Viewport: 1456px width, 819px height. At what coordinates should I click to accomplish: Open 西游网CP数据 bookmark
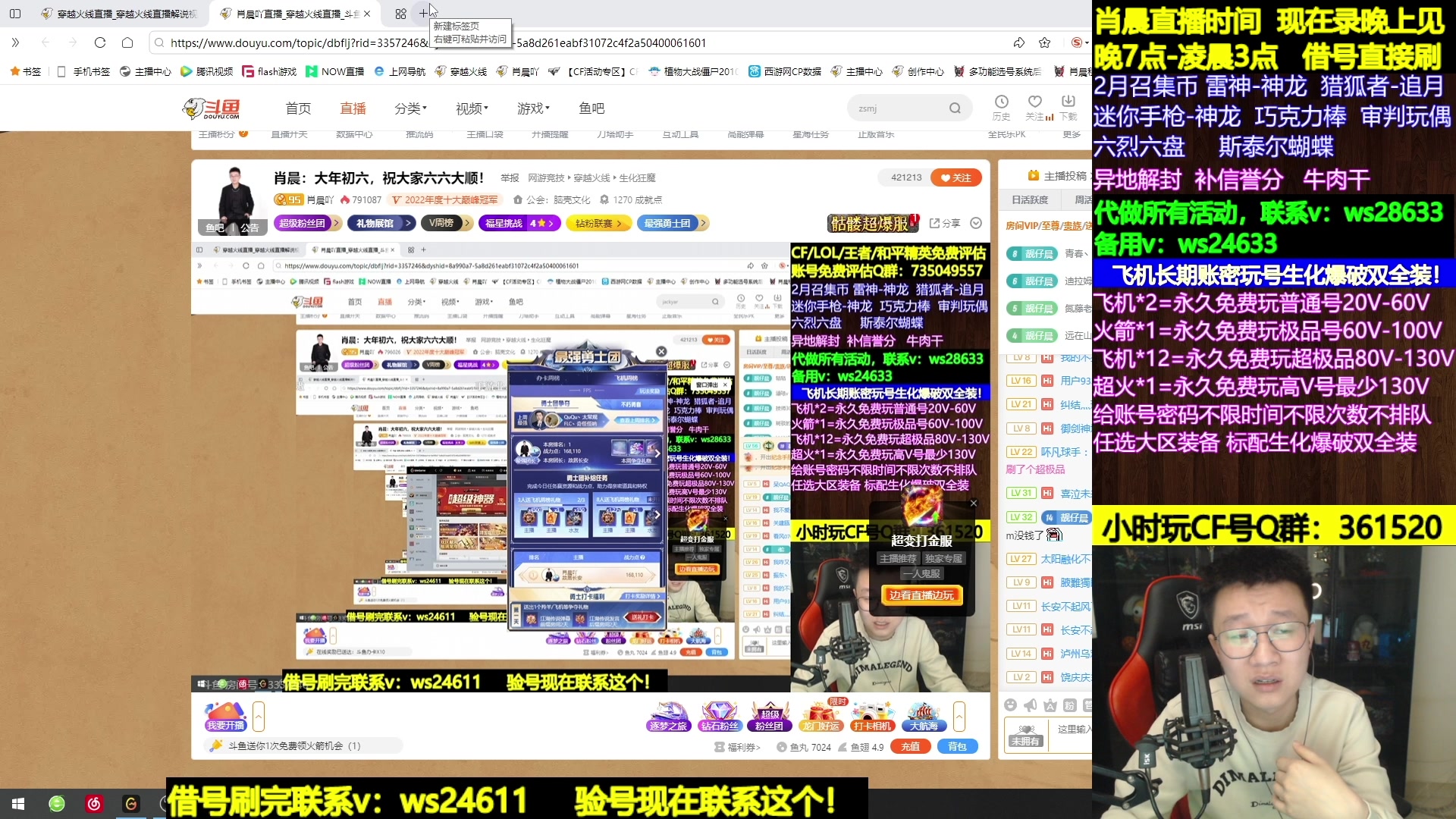click(x=785, y=71)
